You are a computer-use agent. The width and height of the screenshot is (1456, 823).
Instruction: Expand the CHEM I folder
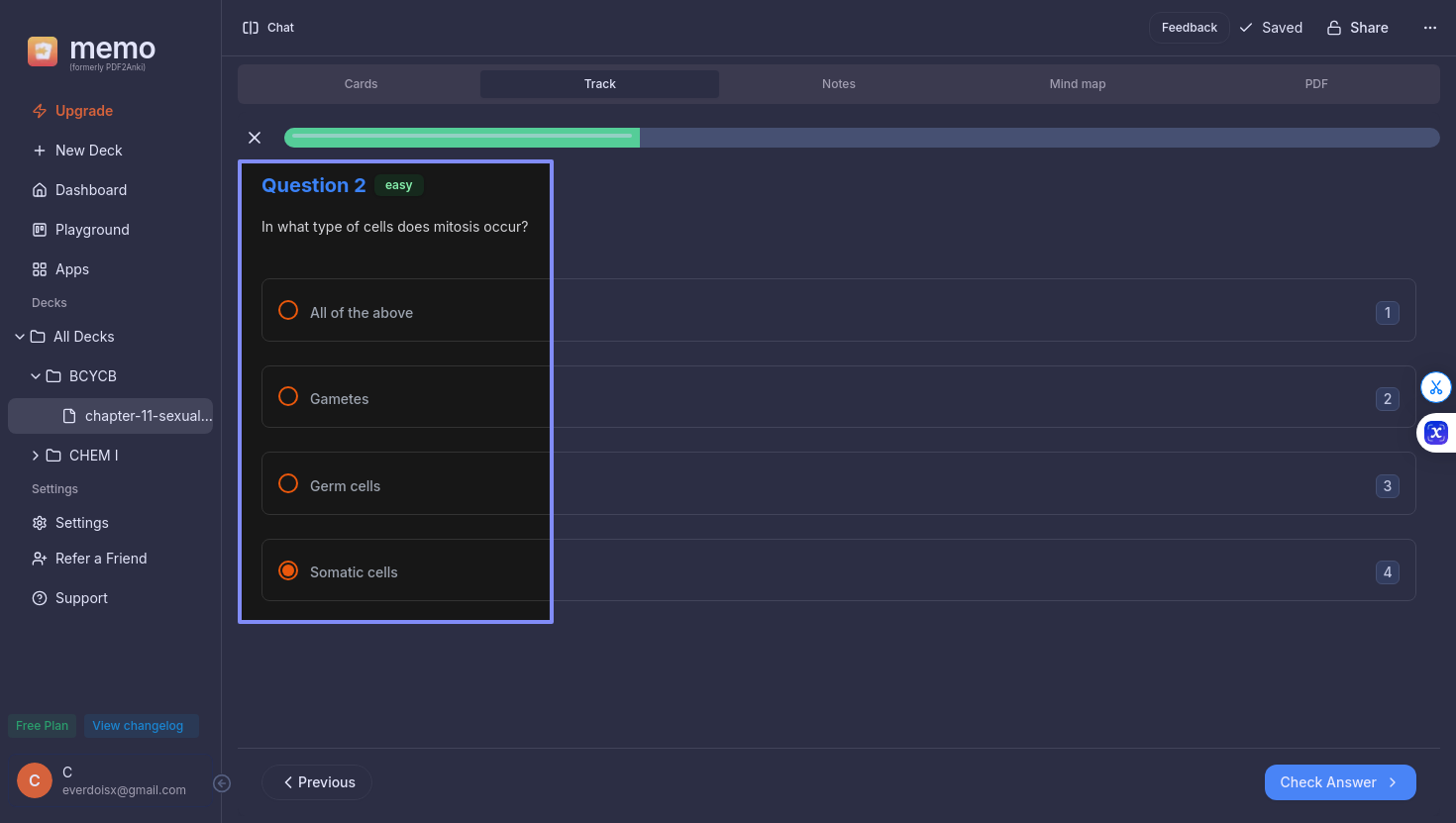(x=36, y=456)
